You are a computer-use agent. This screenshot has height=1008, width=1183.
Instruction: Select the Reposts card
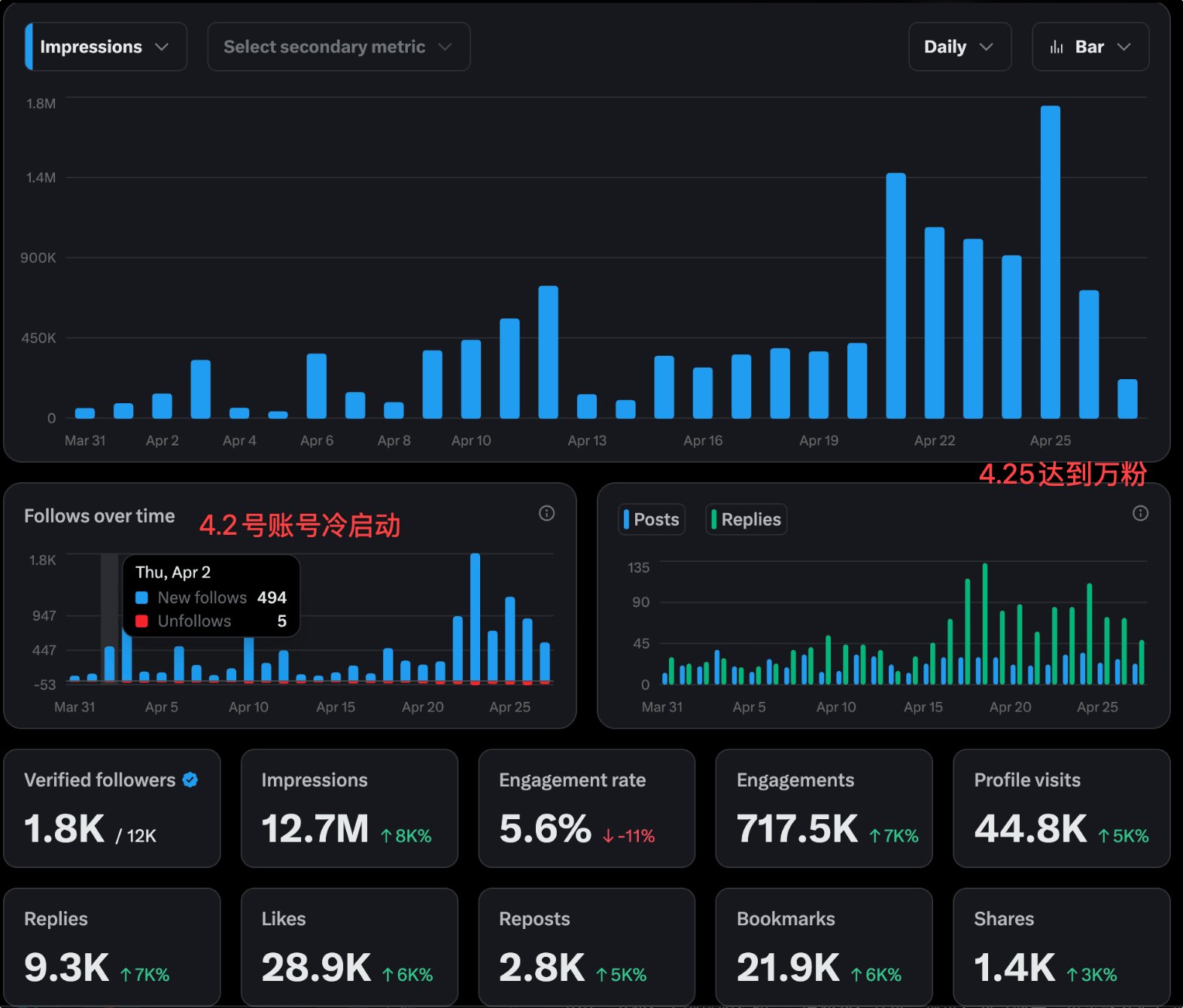[x=587, y=947]
